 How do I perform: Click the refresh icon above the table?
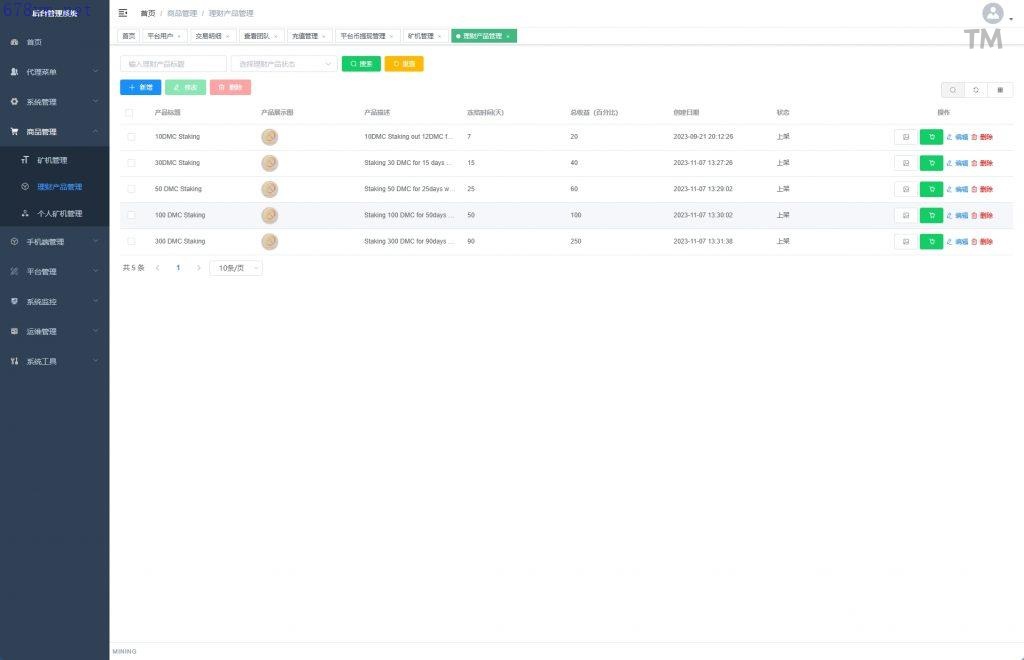pos(977,90)
